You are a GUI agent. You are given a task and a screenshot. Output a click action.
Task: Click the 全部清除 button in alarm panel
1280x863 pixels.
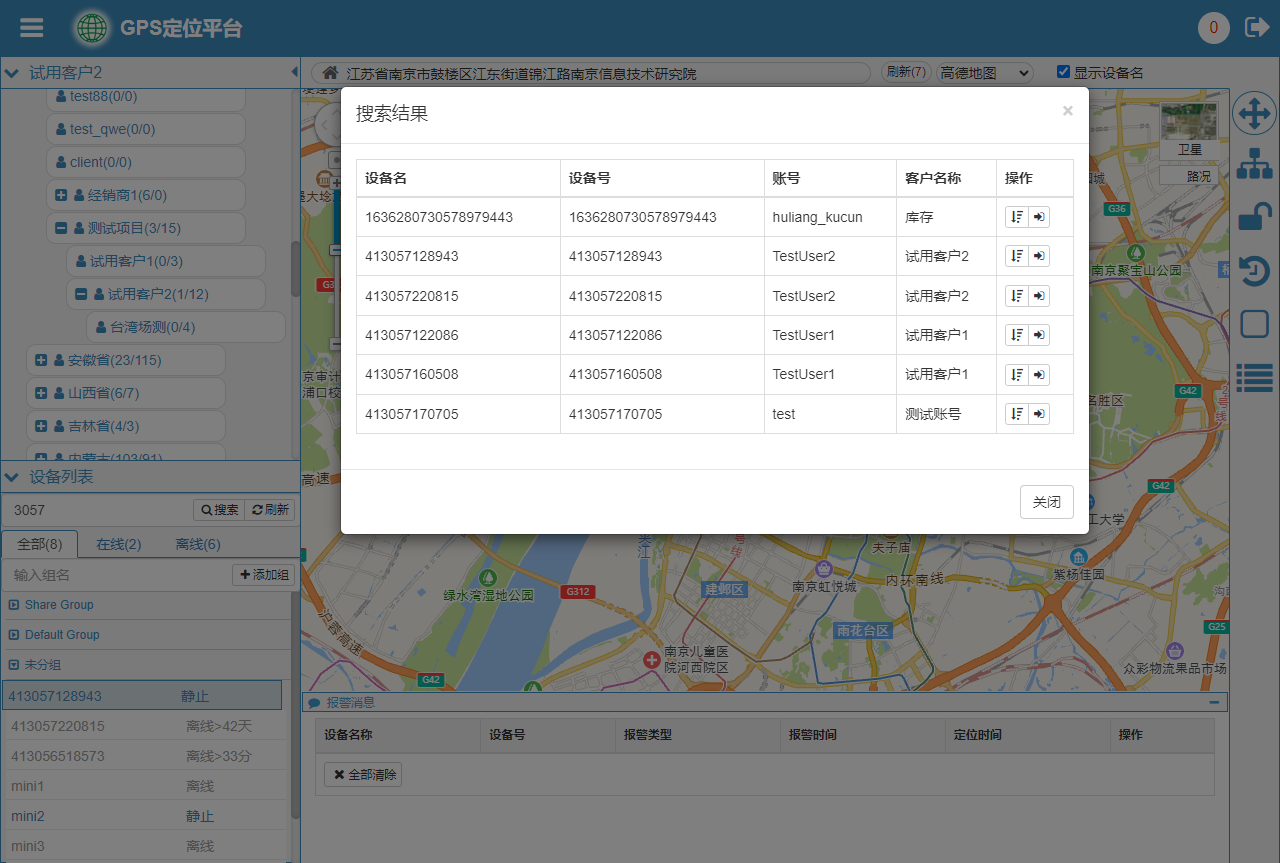pyautogui.click(x=363, y=774)
